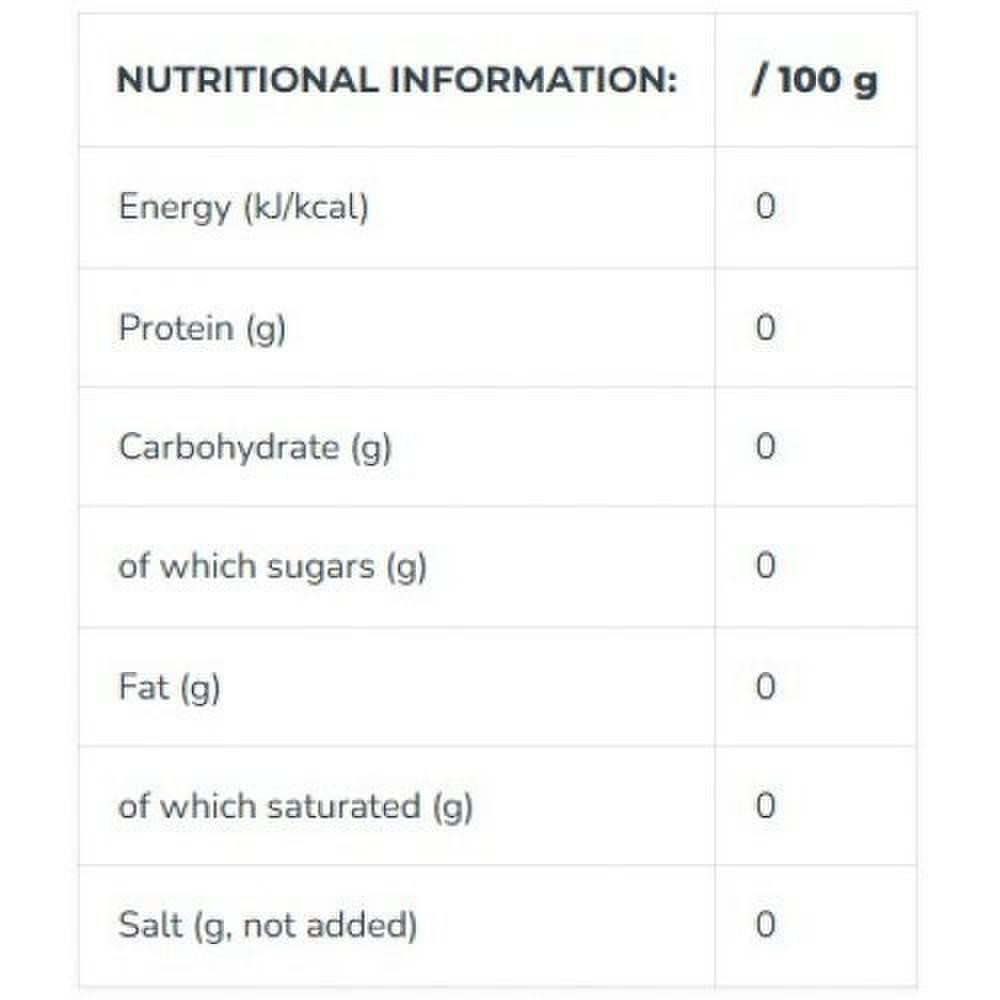Image resolution: width=1000 pixels, height=1000 pixels.
Task: Click the Salt (g, not added) label
Action: (x=267, y=925)
